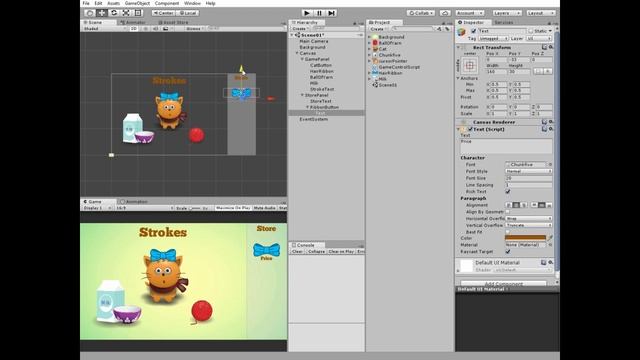The width and height of the screenshot is (640, 360).
Task: Open the Assets menu
Action: click(x=113, y=3)
